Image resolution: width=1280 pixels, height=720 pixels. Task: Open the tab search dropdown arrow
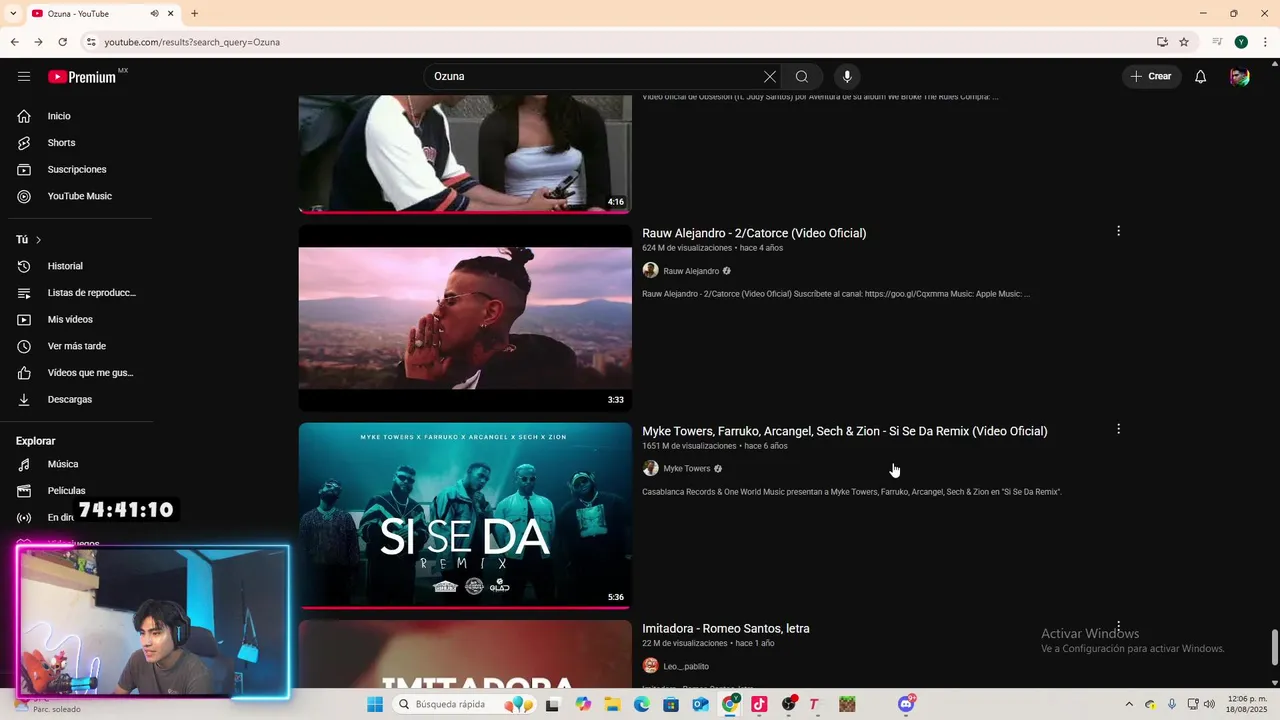tap(13, 13)
